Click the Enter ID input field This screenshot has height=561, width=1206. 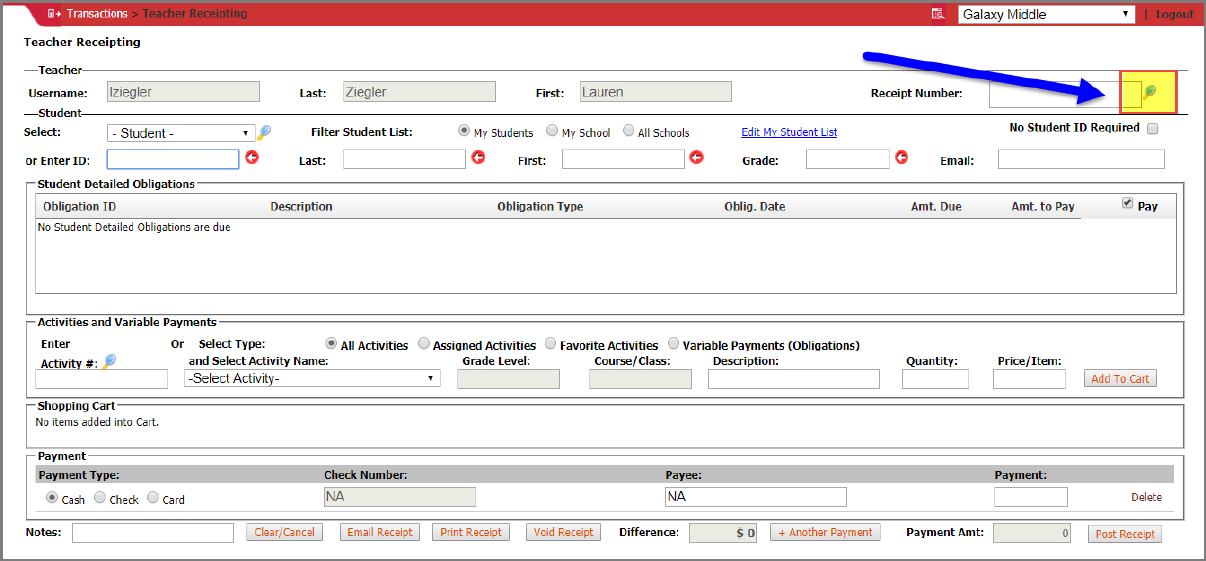pyautogui.click(x=173, y=159)
